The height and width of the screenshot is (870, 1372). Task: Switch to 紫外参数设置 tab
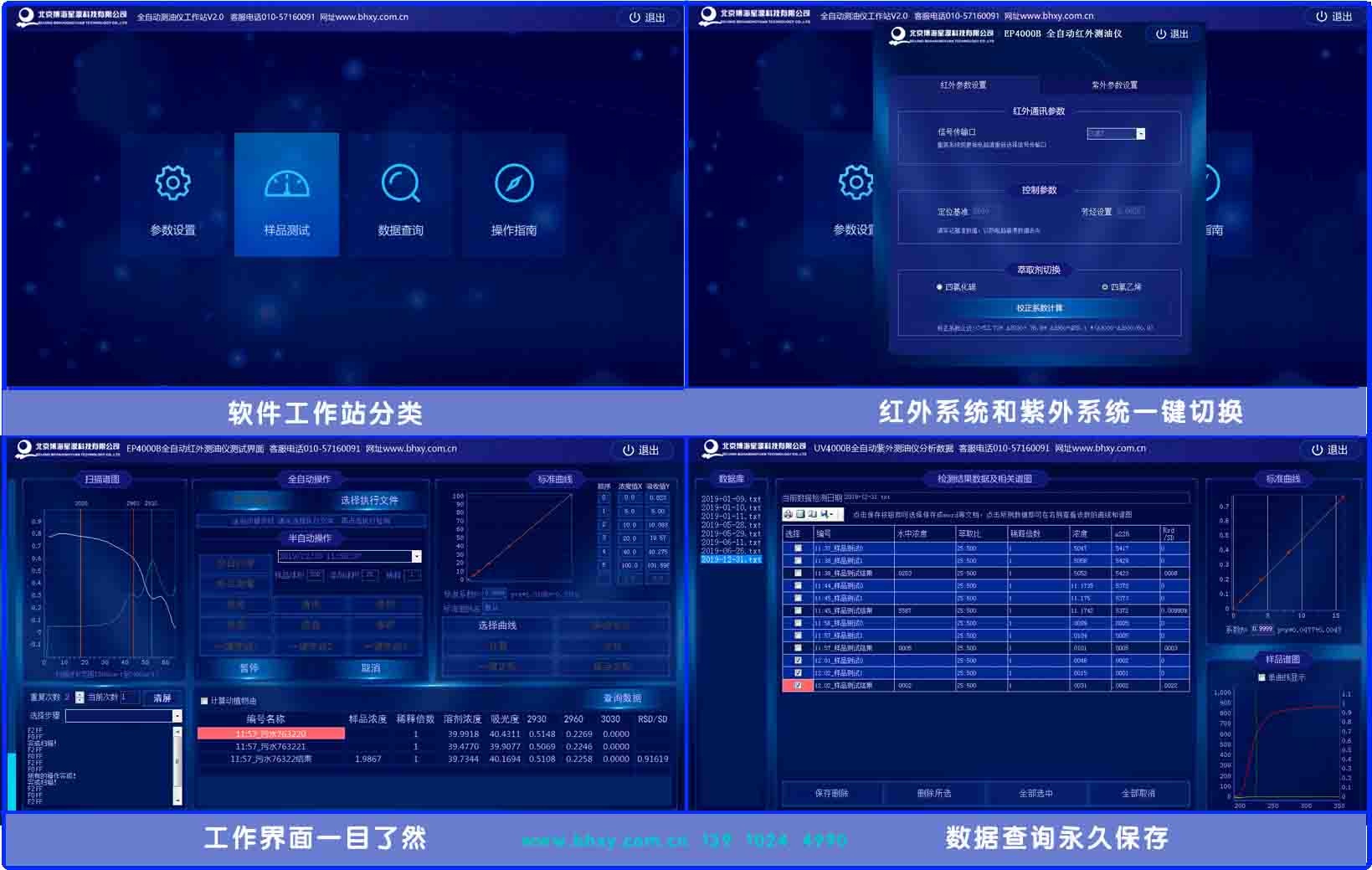pos(1114,85)
